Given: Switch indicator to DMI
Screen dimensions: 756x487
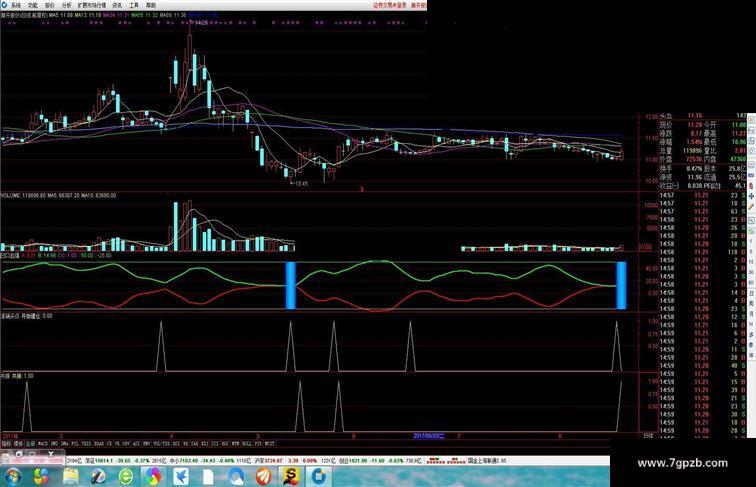Looking at the screenshot, I should coord(54,443).
